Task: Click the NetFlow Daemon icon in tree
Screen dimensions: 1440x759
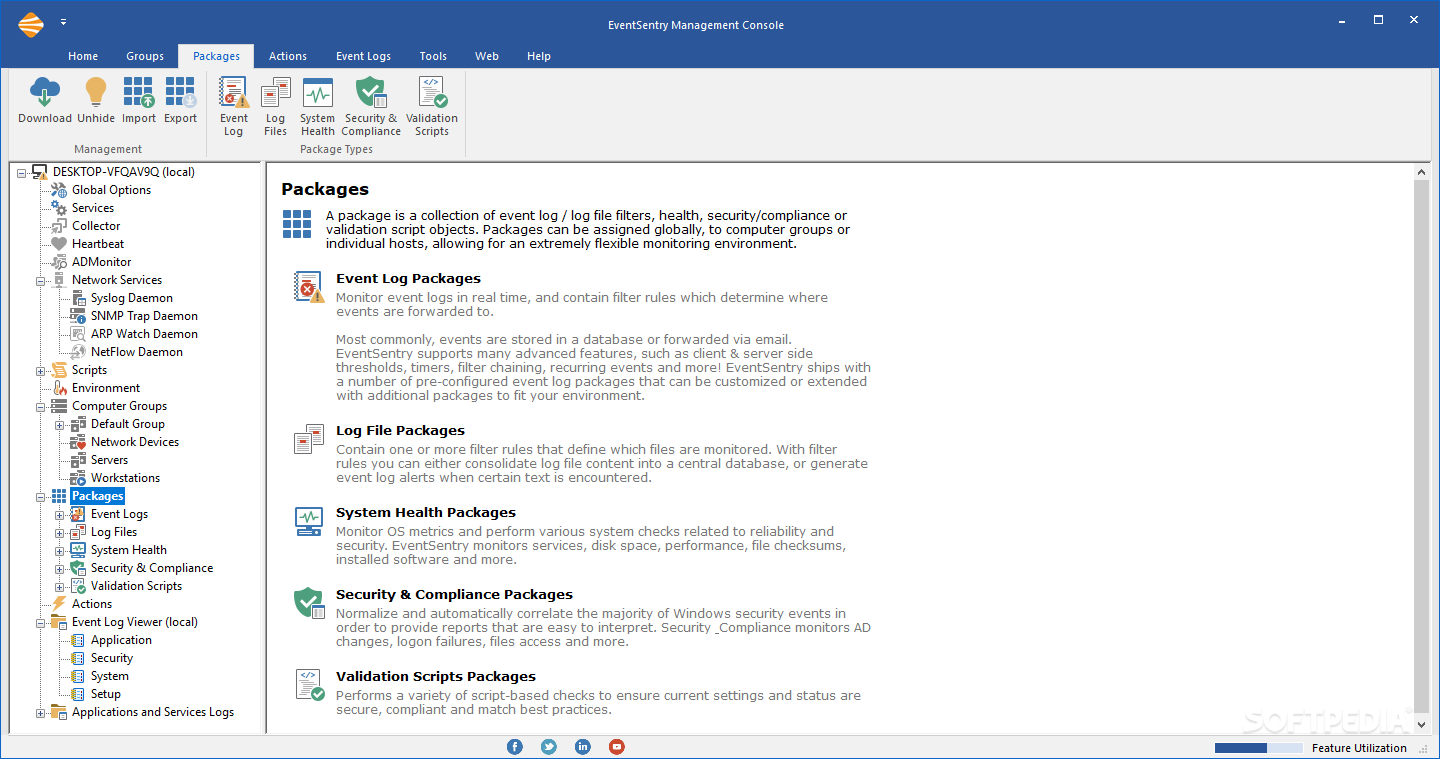Action: (x=78, y=352)
